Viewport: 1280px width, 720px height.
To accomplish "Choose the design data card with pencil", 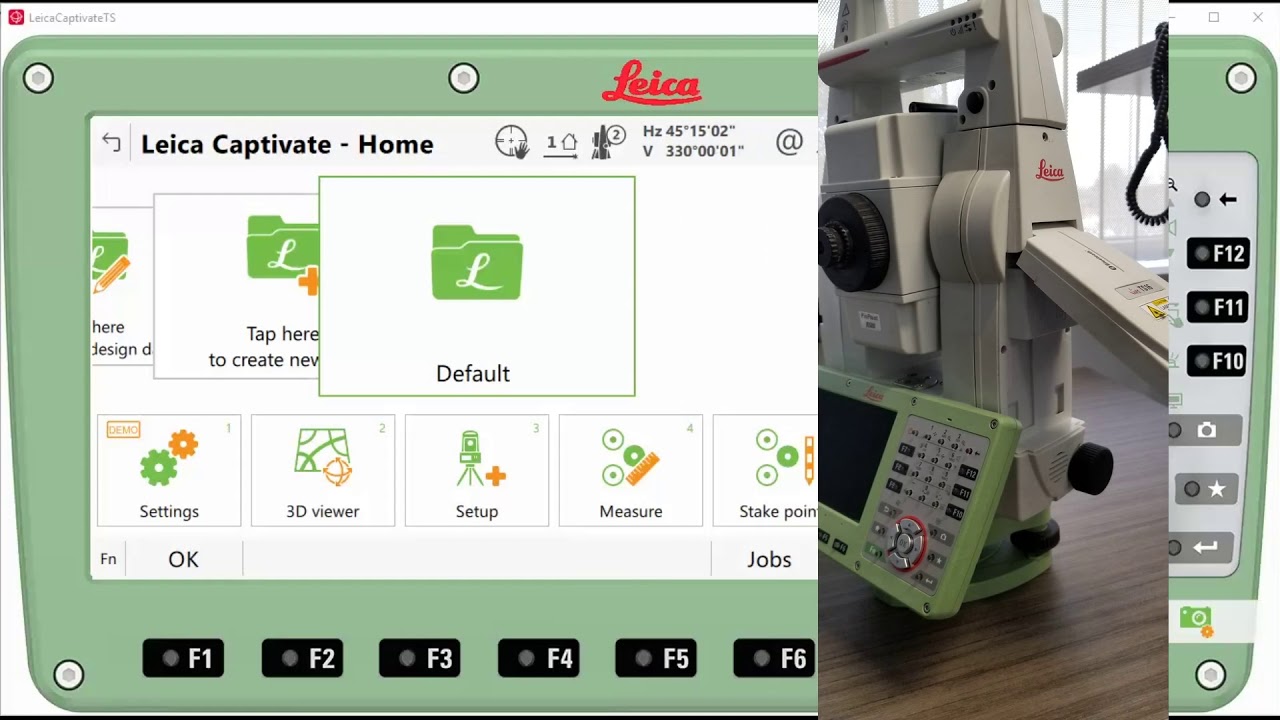I will (122, 286).
